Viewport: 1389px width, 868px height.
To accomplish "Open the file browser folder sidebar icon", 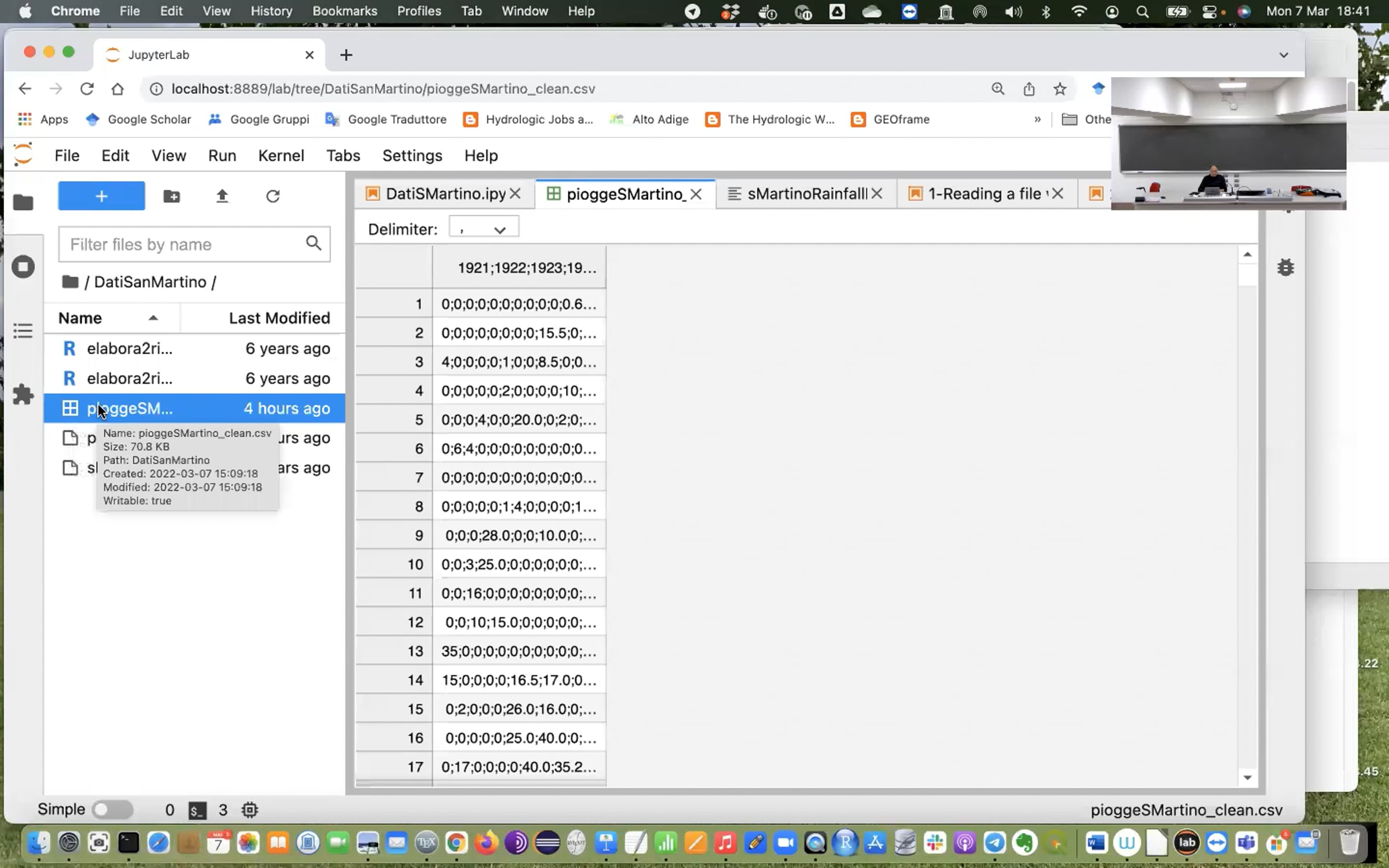I will pos(23,202).
